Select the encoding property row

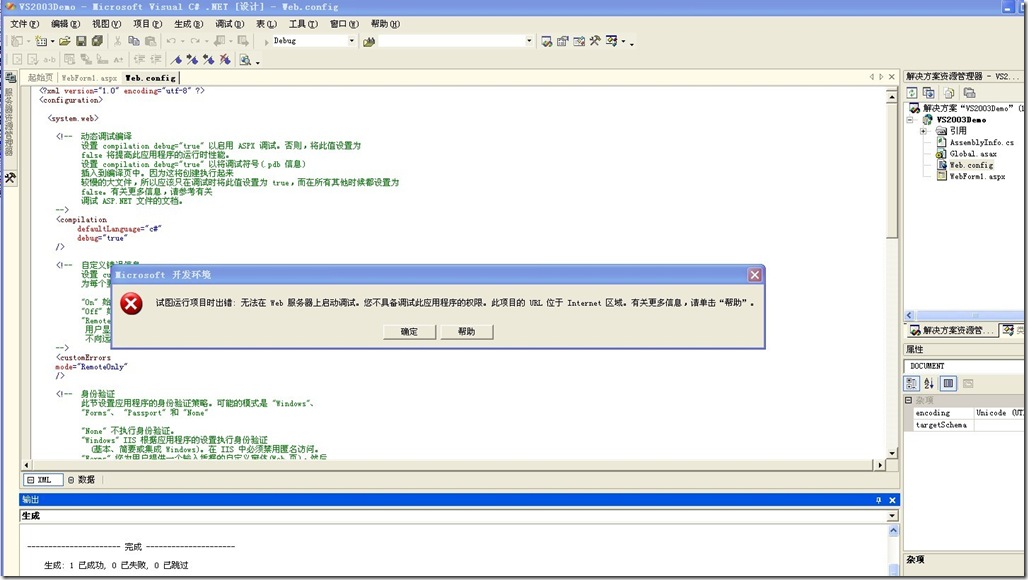point(968,413)
